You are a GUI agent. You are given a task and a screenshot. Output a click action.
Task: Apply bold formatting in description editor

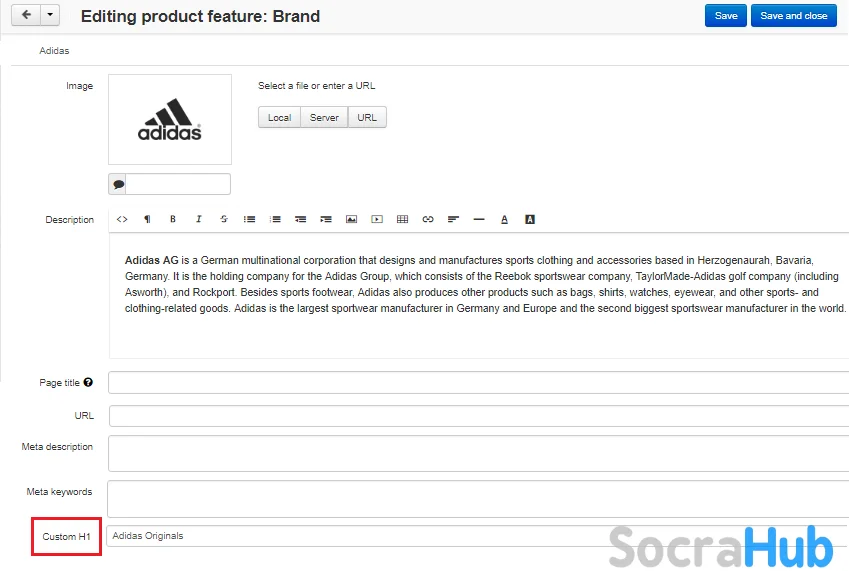click(173, 219)
